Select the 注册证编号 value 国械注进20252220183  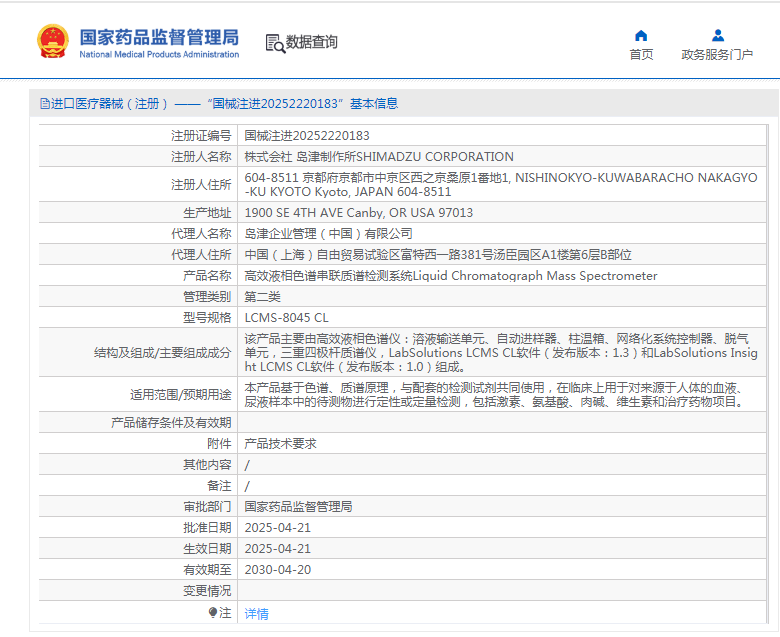[x=307, y=136]
